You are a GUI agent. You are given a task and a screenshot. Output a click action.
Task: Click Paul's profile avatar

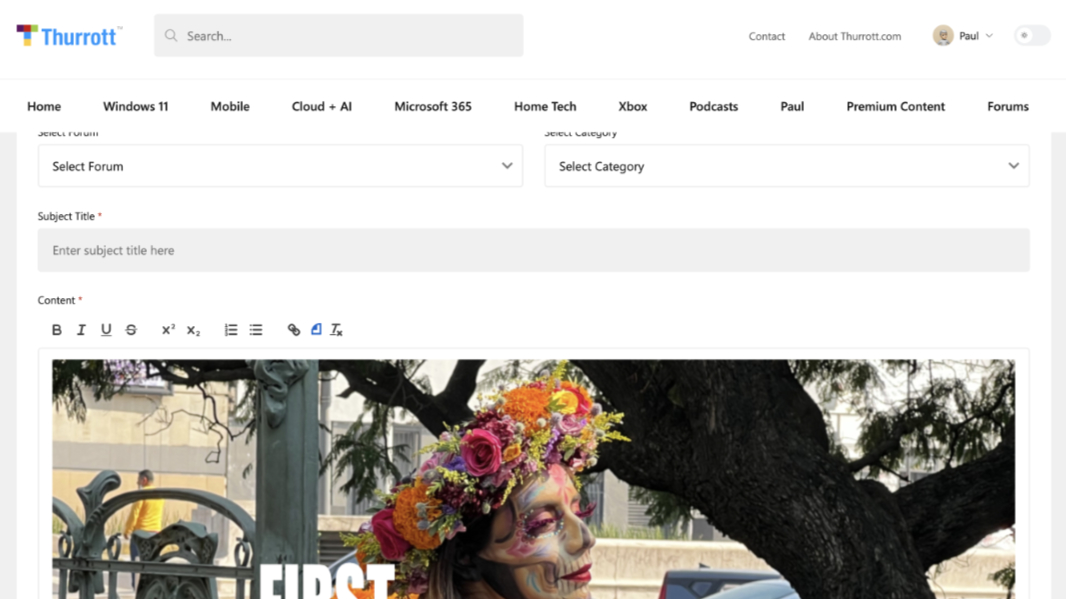pos(943,35)
